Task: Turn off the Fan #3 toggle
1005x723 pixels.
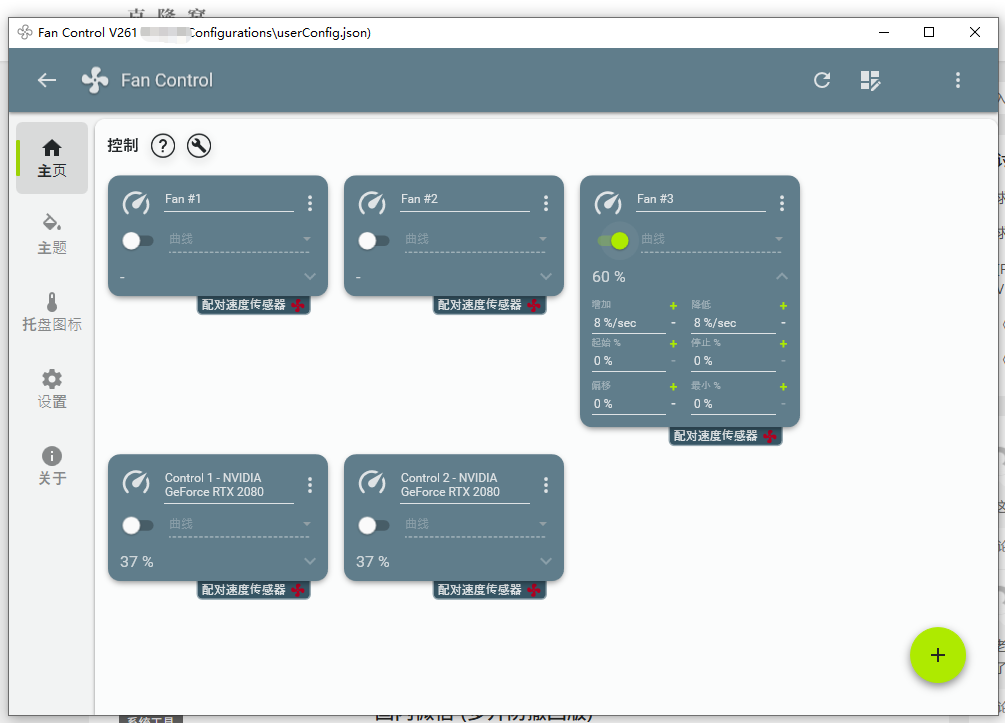Action: click(x=612, y=240)
